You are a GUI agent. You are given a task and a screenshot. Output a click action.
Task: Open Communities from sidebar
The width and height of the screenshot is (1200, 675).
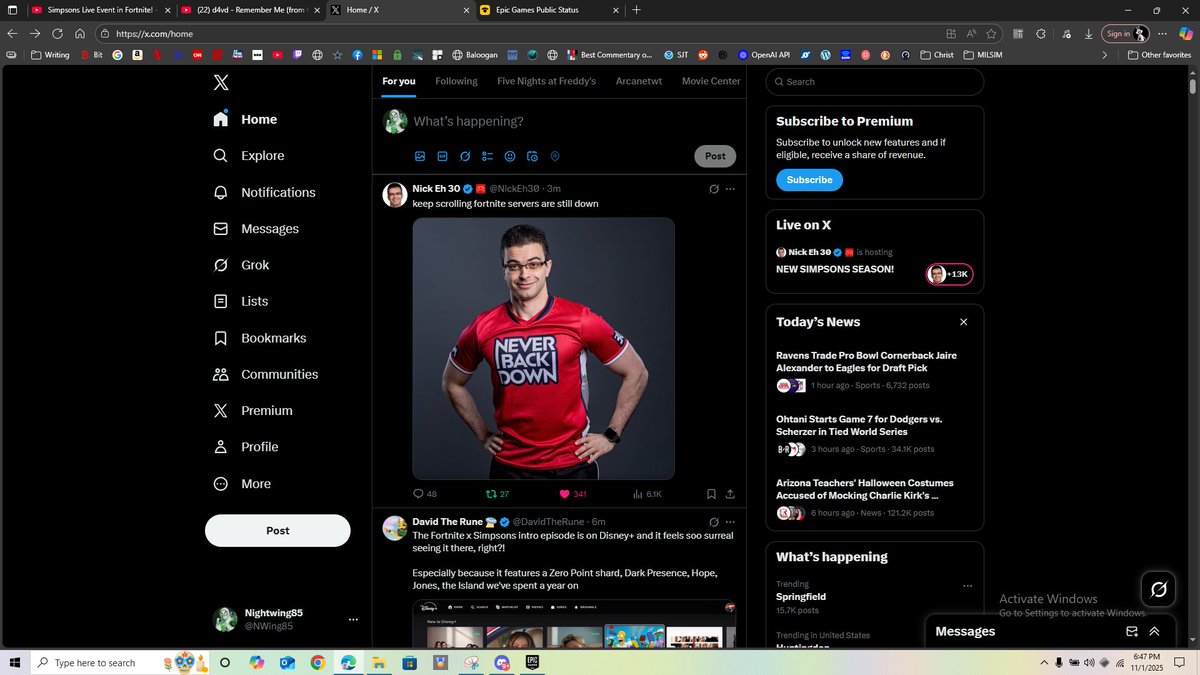point(266,374)
